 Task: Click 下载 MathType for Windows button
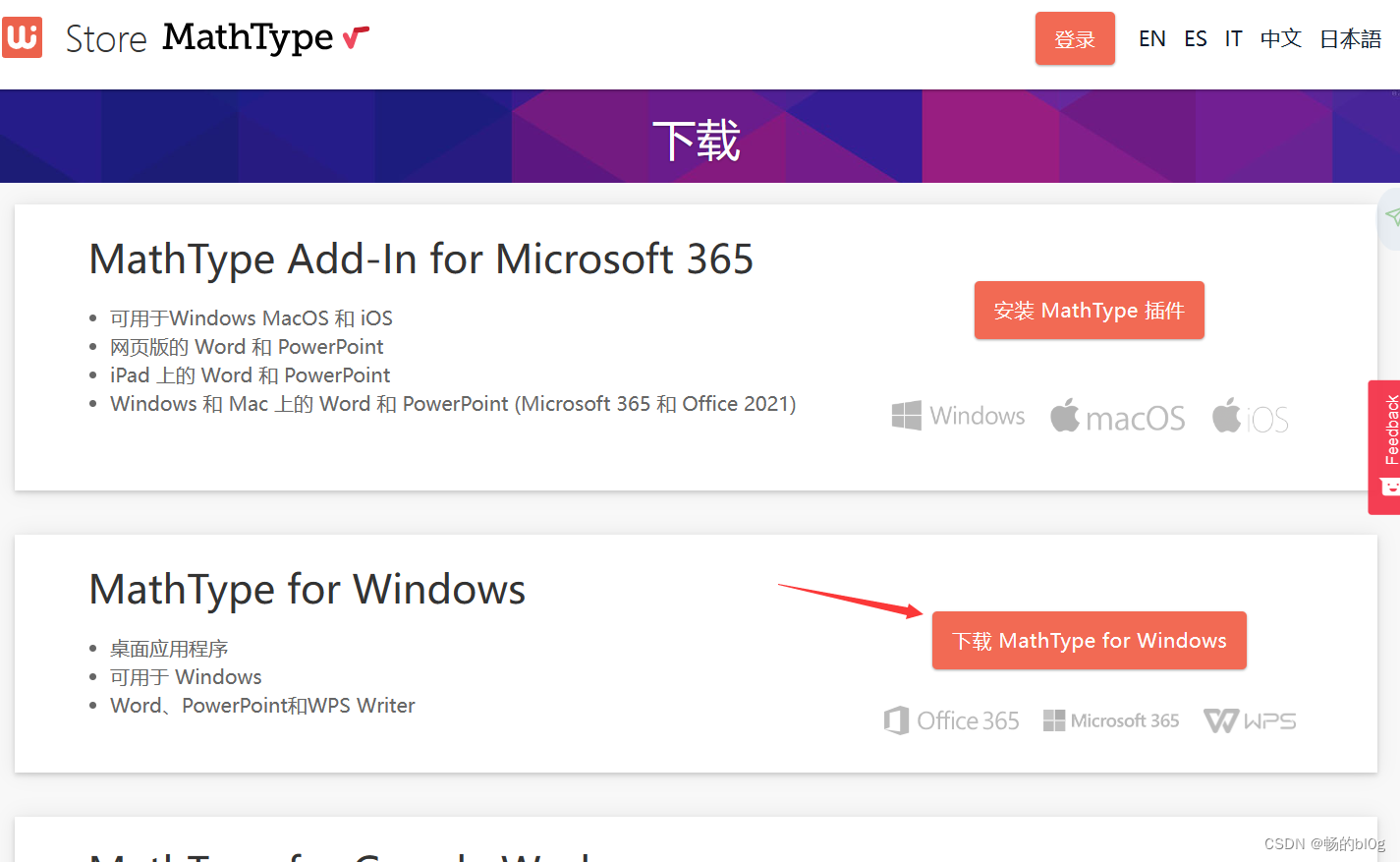tap(1089, 641)
